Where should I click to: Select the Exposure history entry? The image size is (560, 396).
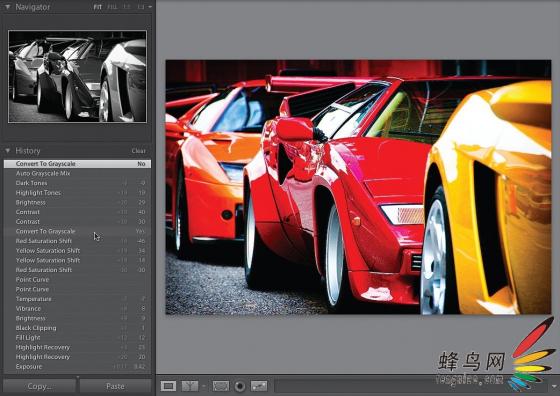coord(77,366)
